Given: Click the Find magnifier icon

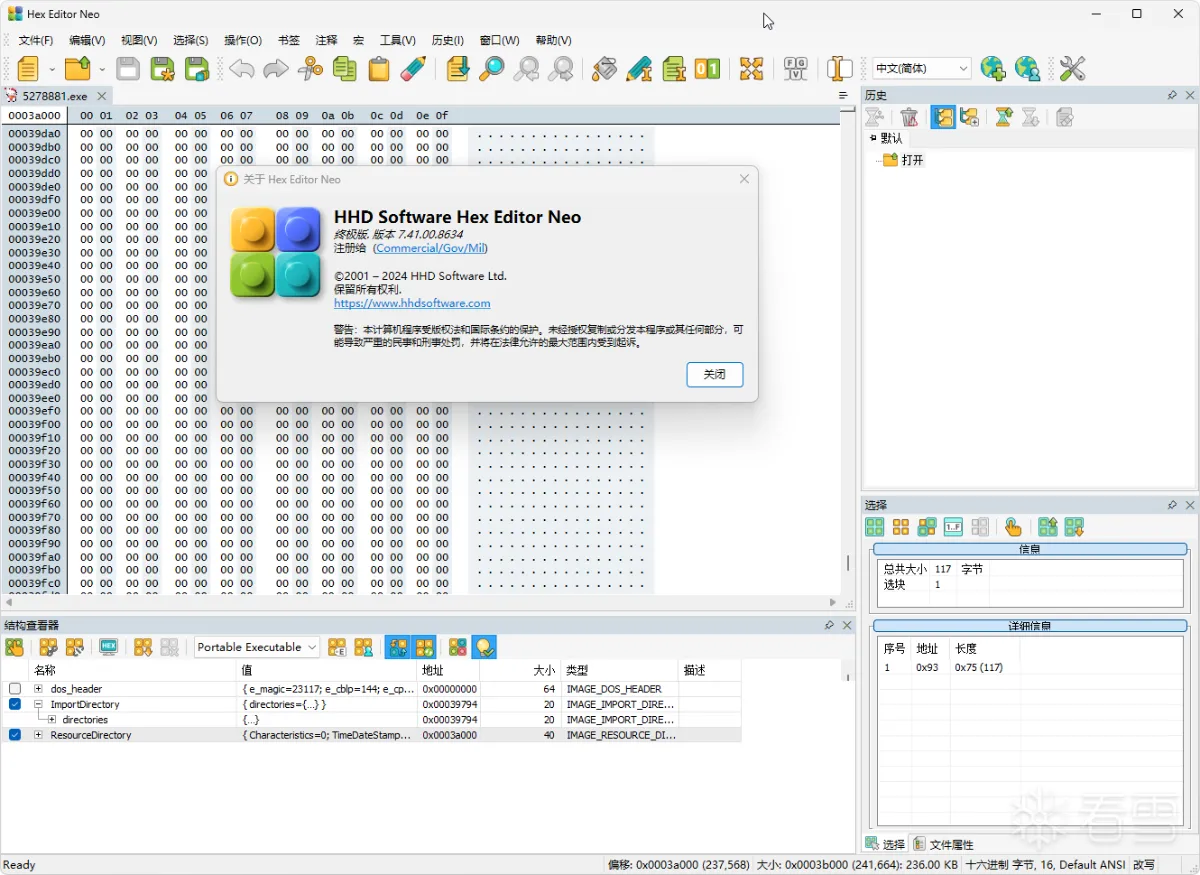Looking at the screenshot, I should pyautogui.click(x=492, y=69).
